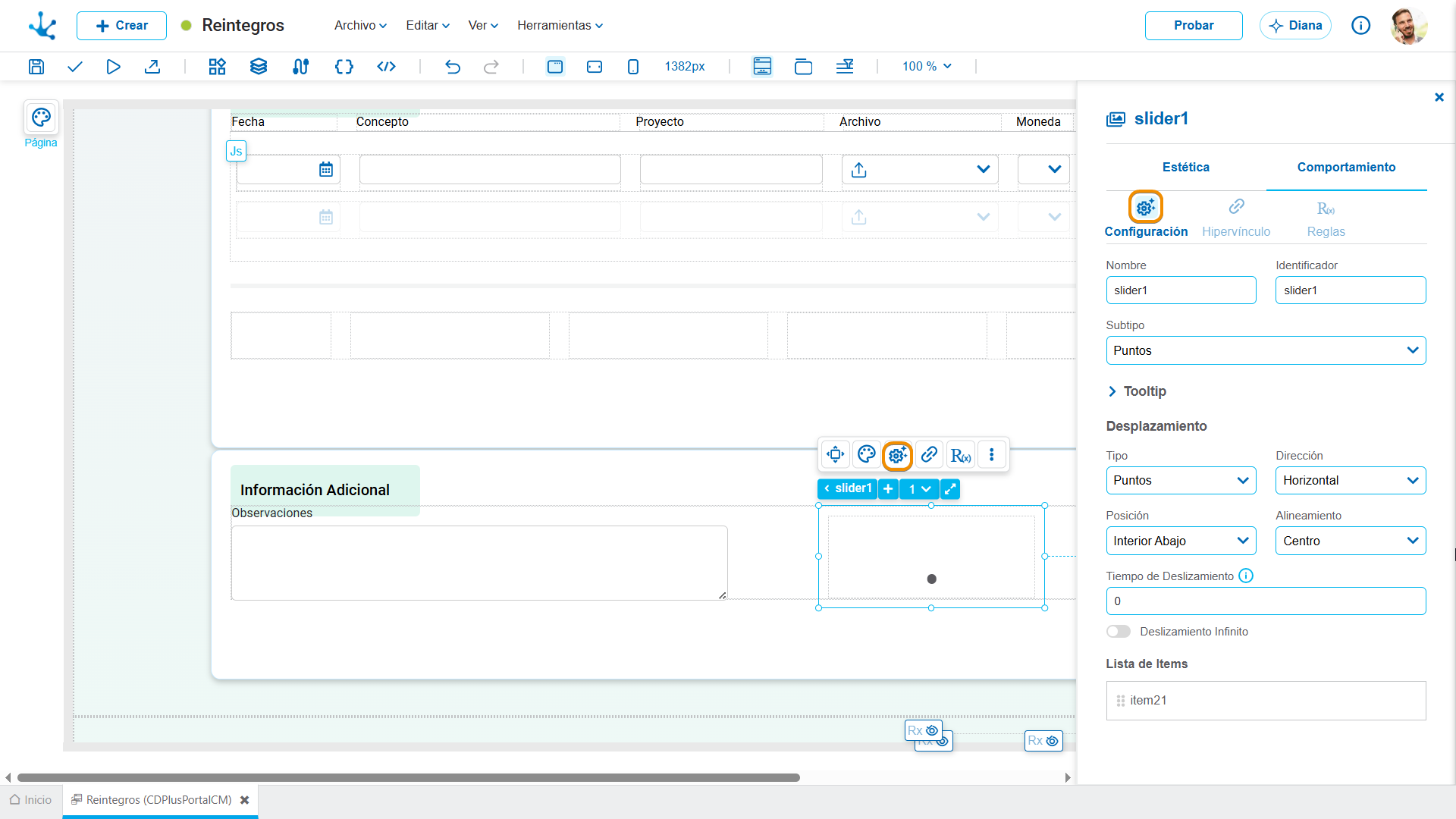Screen dimensions: 1456x819
Task: Expand the Tooltip section
Action: click(1137, 391)
